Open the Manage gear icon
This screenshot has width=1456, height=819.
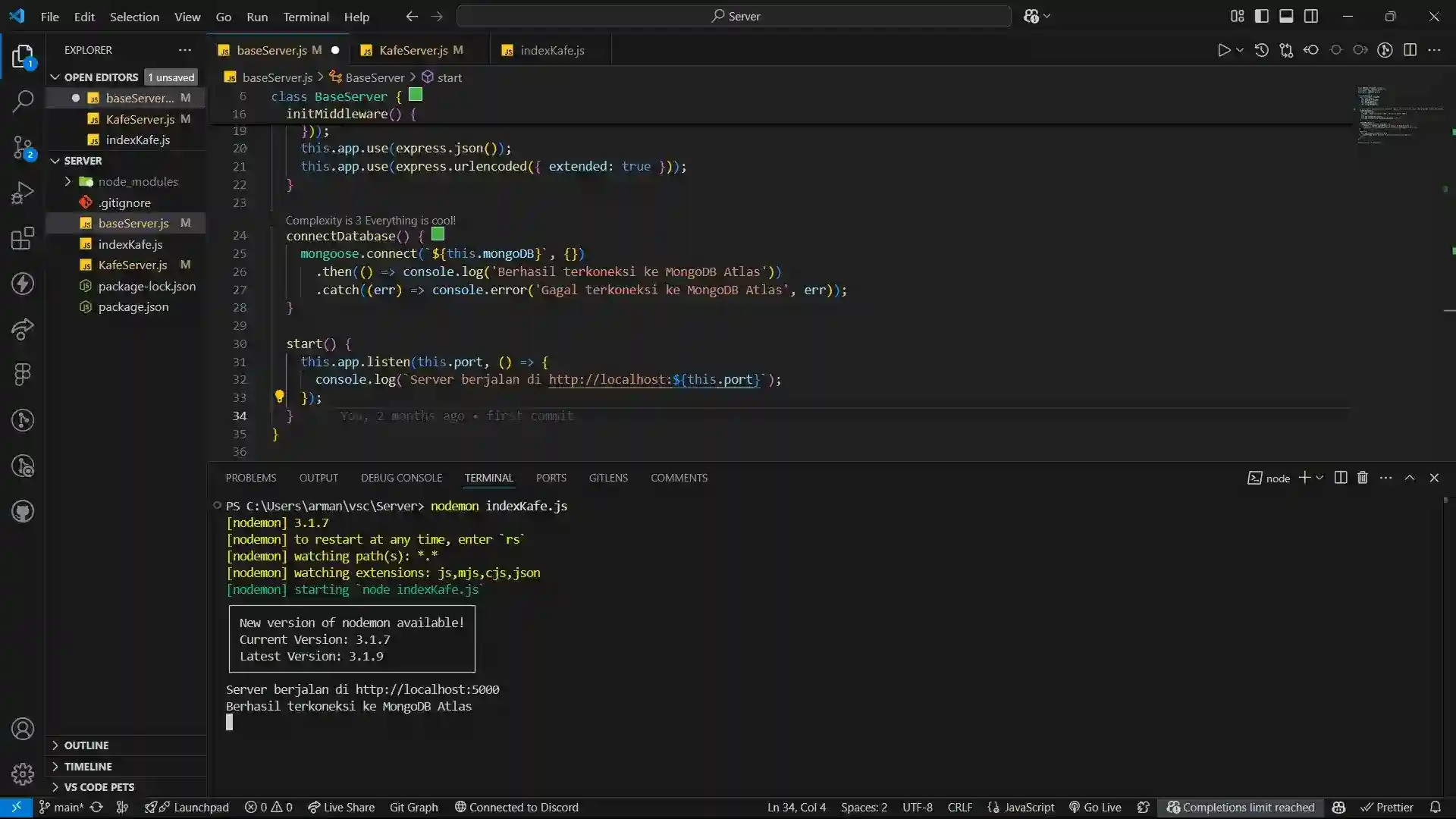[23, 774]
